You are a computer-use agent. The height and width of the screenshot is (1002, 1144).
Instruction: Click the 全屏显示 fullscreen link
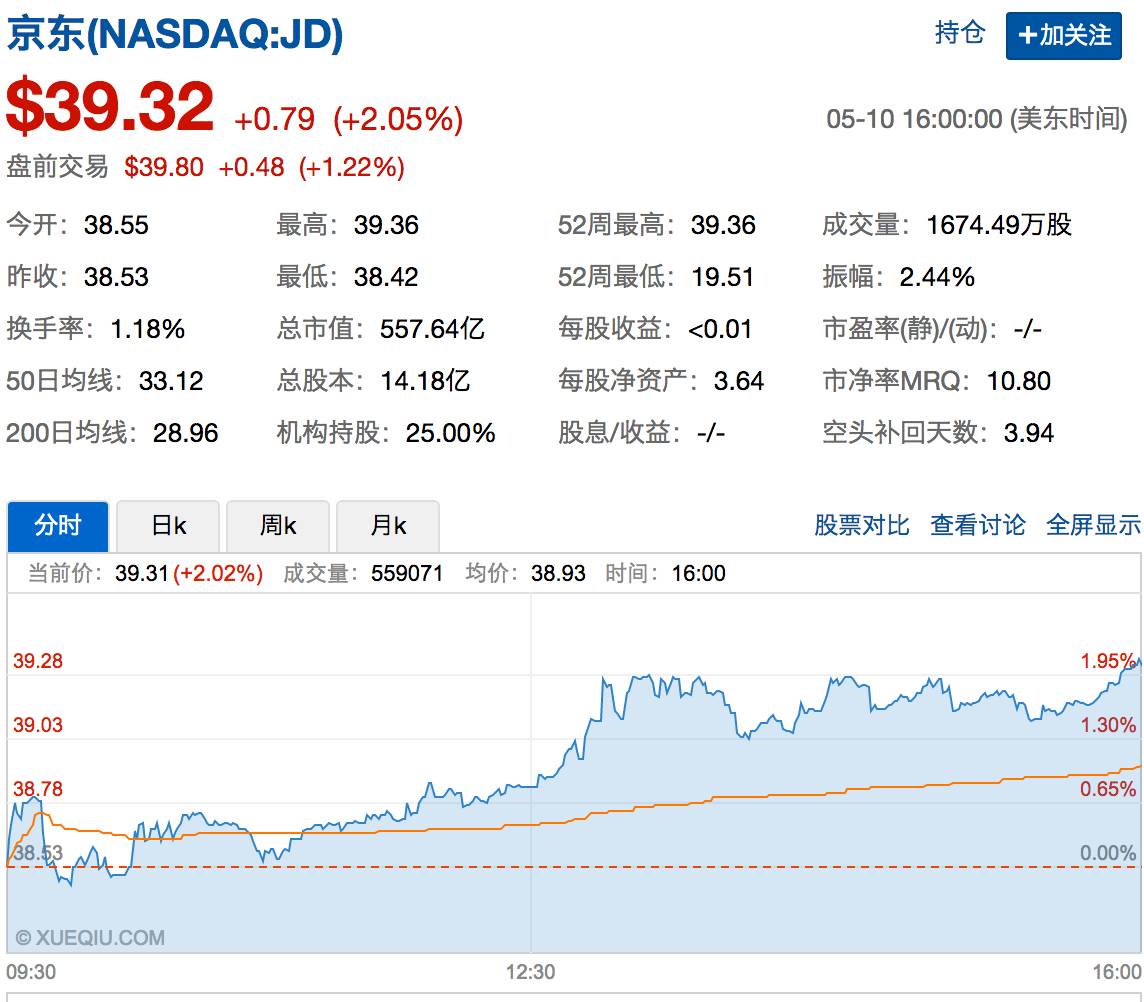[x=1093, y=525]
